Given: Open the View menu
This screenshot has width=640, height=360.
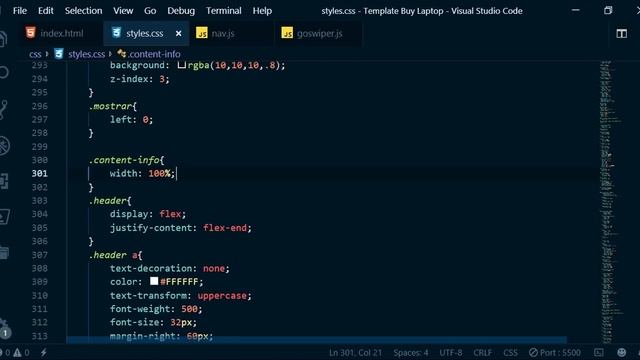Looking at the screenshot, I should pos(123,11).
